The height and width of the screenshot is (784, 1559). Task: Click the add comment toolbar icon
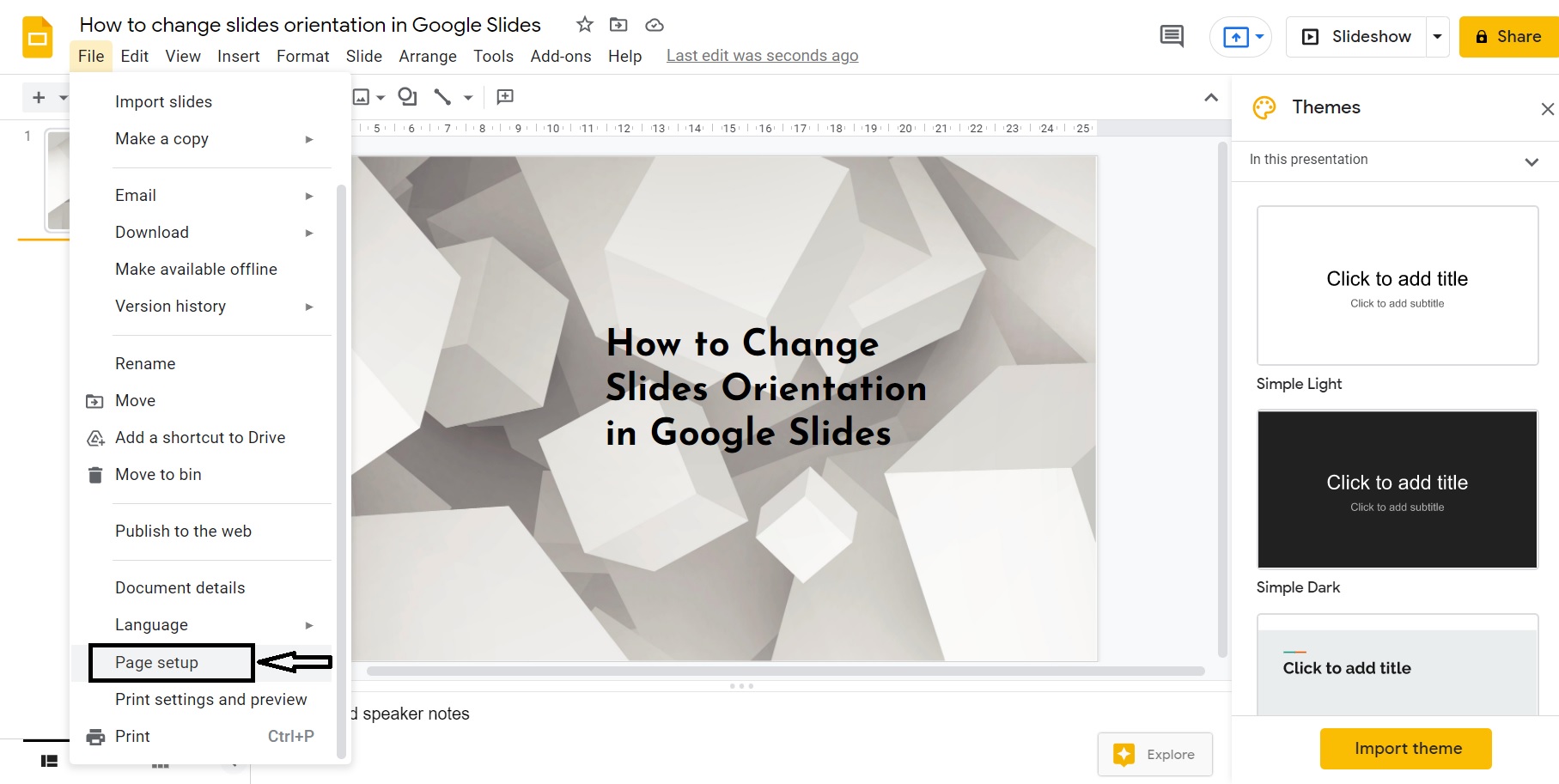point(506,97)
